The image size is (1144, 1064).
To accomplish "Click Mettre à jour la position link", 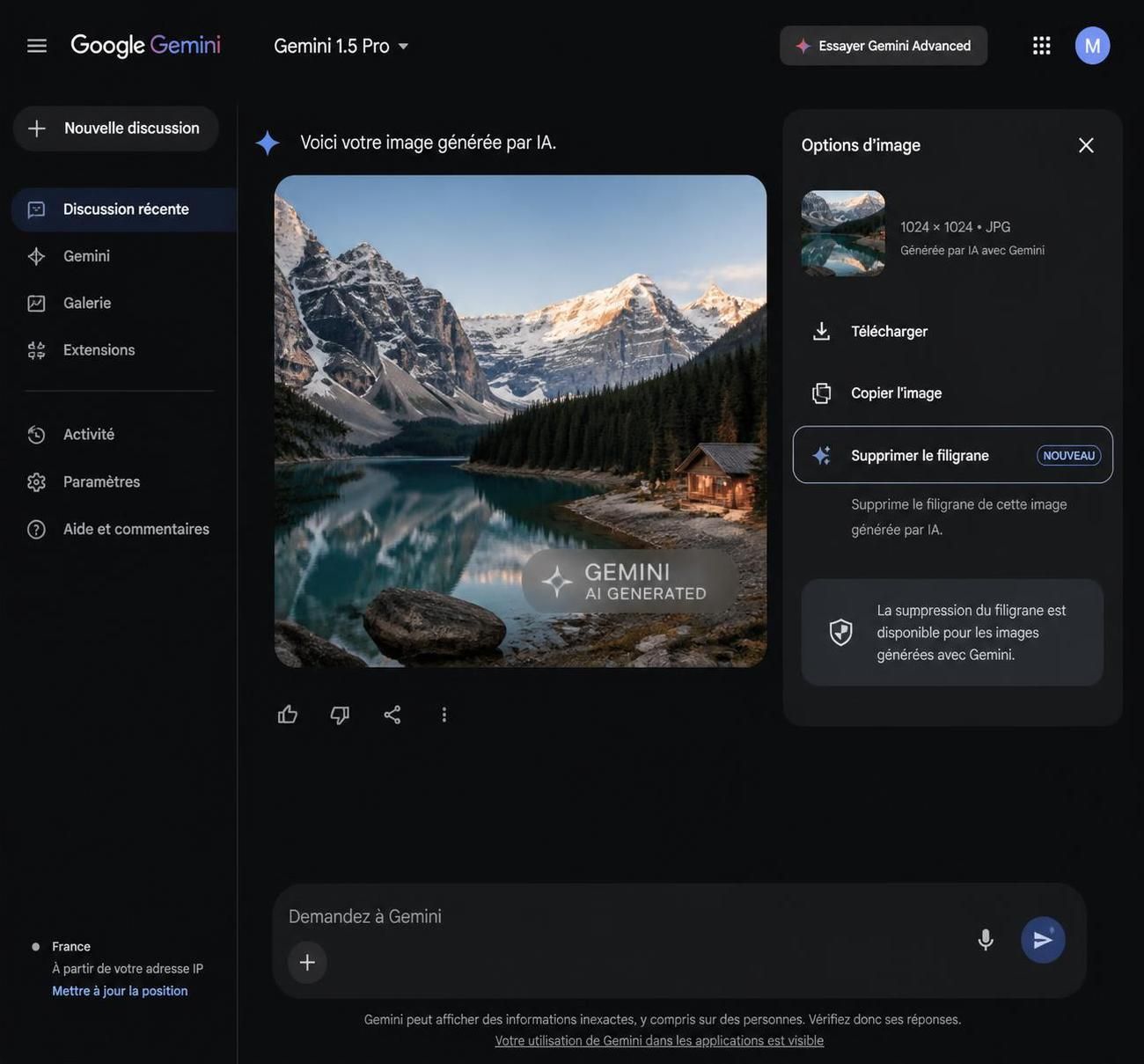I will click(x=120, y=991).
